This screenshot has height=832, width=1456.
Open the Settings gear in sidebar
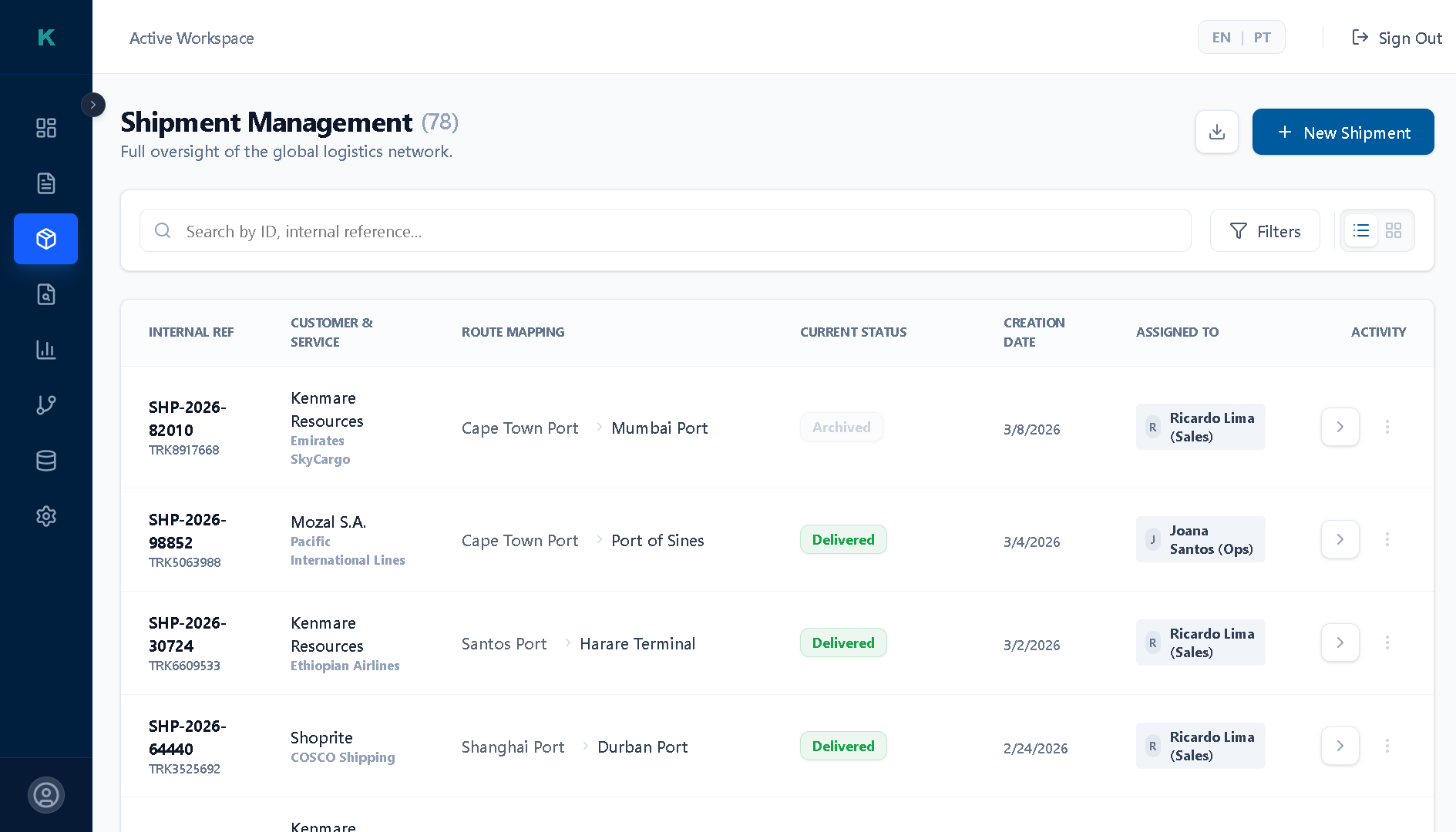[x=45, y=516]
